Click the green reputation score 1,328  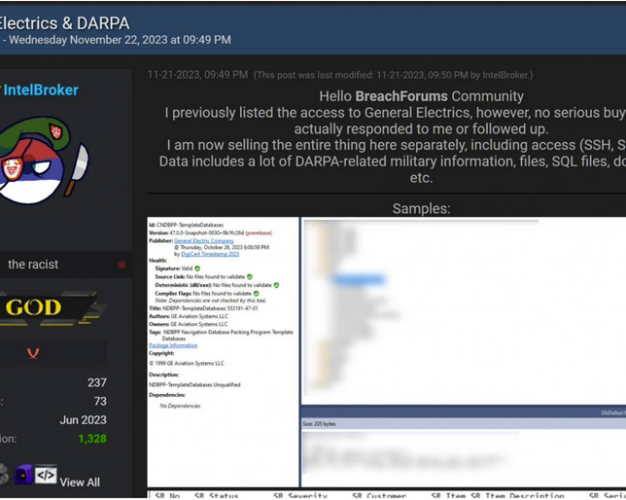pos(93,438)
